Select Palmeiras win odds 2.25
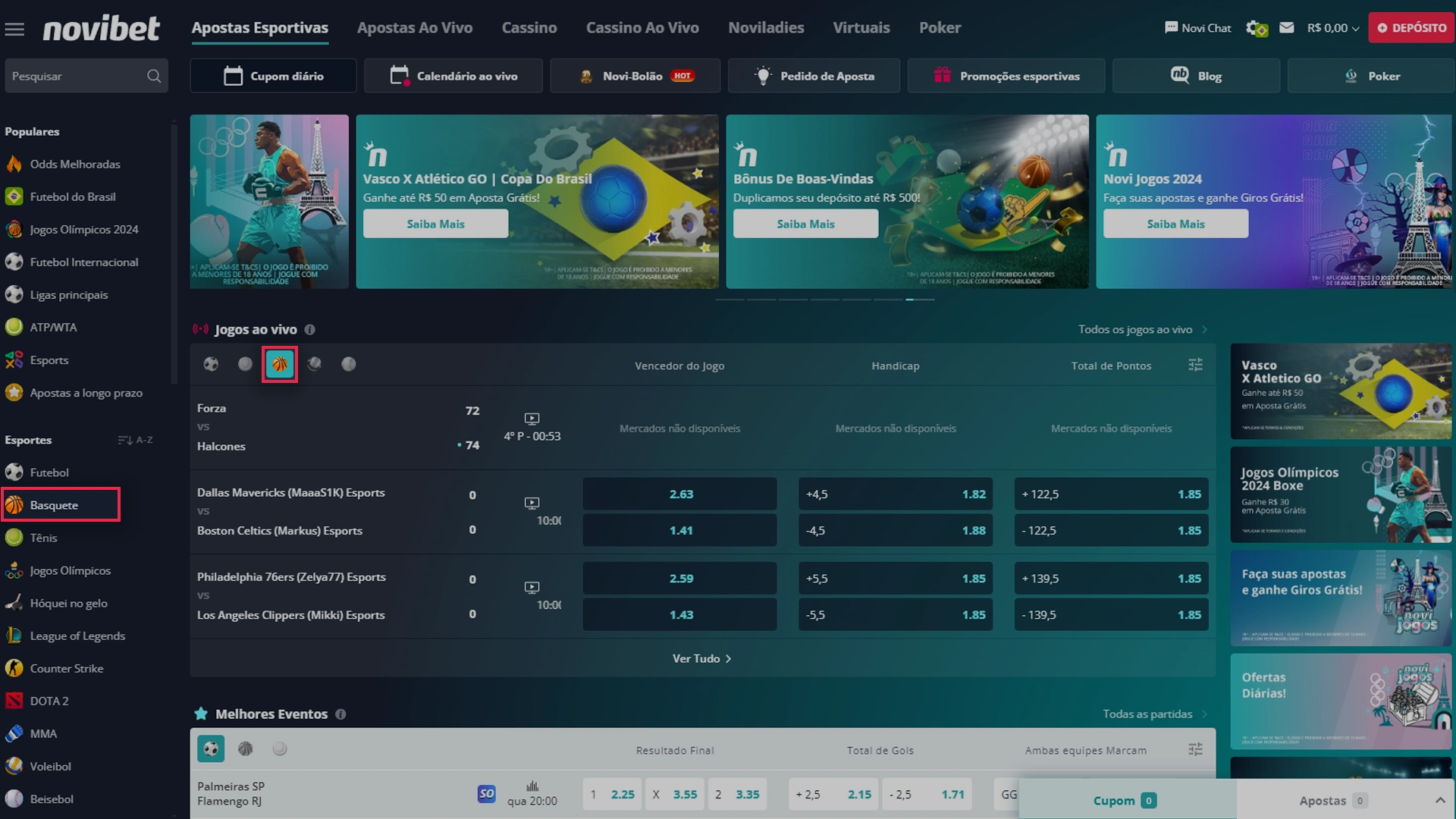Screen dimensions: 1456x819 click(x=613, y=794)
